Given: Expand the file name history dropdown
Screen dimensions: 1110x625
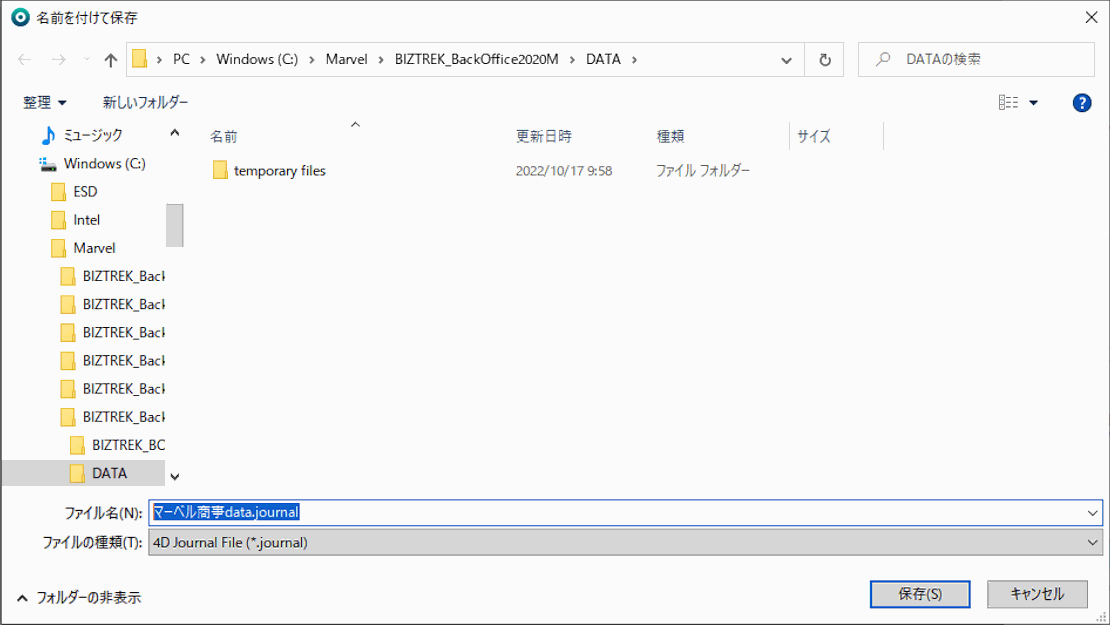Looking at the screenshot, I should point(1092,512).
